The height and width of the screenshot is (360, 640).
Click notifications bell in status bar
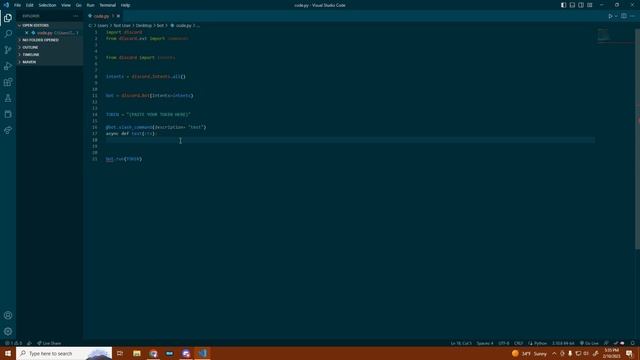[x=633, y=343]
